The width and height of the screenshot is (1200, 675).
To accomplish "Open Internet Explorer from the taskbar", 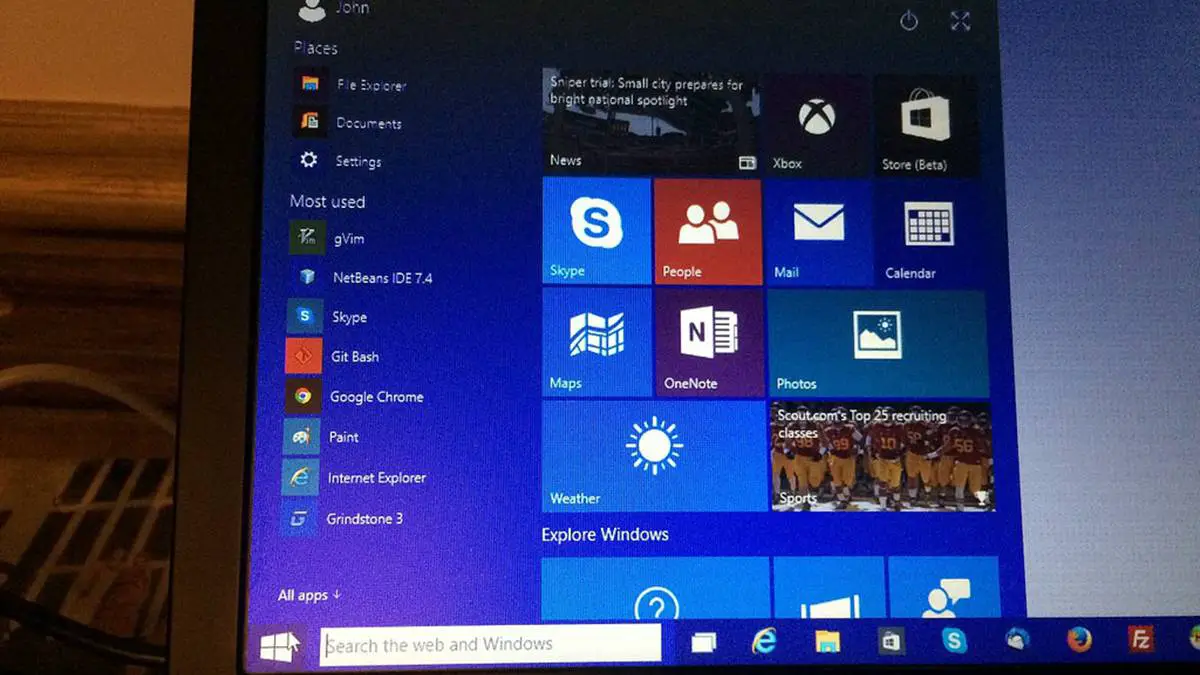I will [x=764, y=641].
